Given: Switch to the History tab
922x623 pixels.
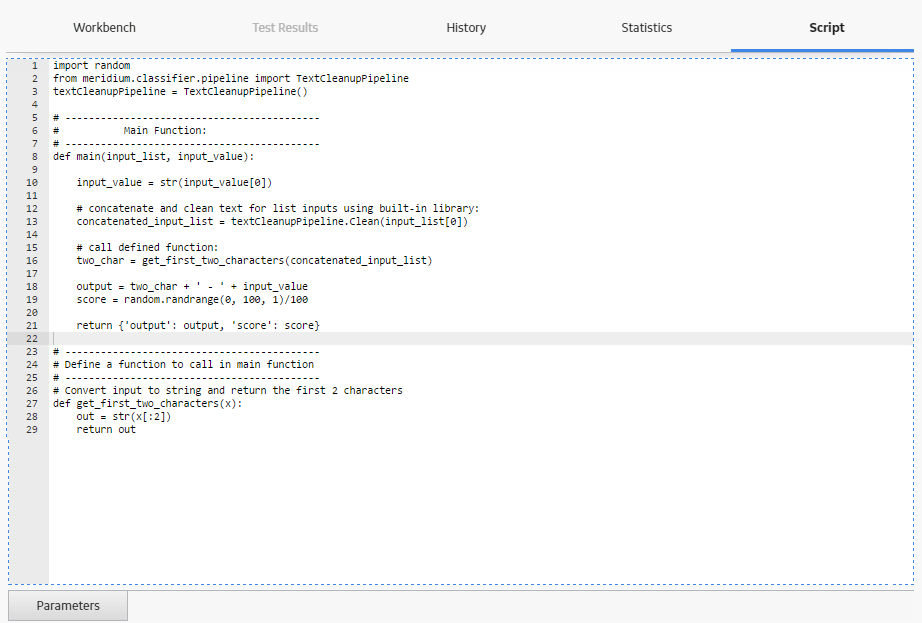Looking at the screenshot, I should 466,28.
